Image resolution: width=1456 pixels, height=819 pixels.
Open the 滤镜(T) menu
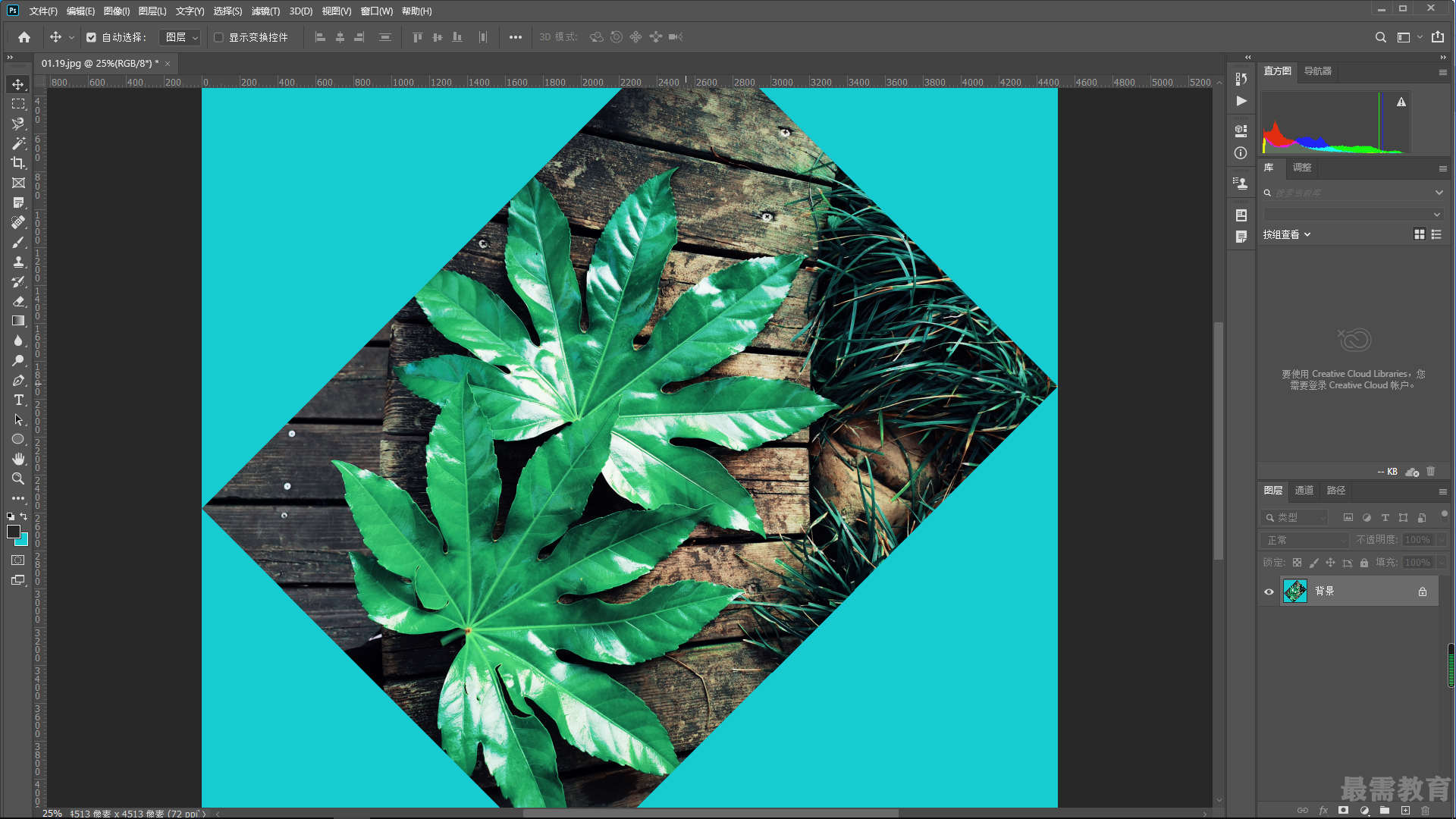tap(265, 11)
